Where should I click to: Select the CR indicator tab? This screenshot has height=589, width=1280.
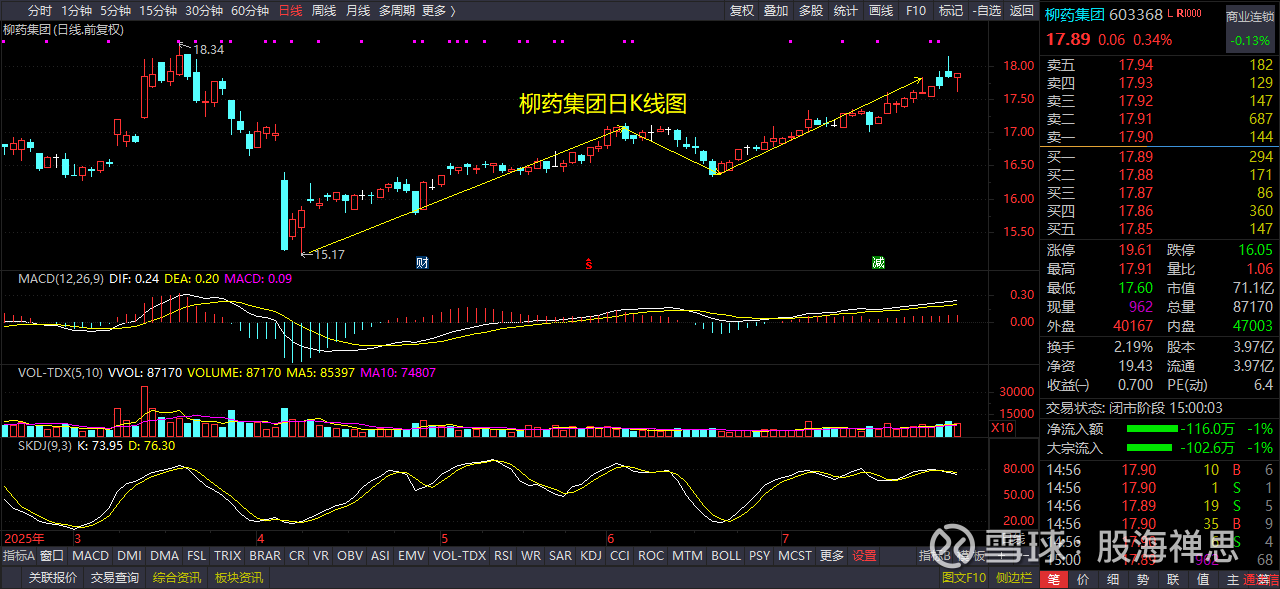(297, 556)
